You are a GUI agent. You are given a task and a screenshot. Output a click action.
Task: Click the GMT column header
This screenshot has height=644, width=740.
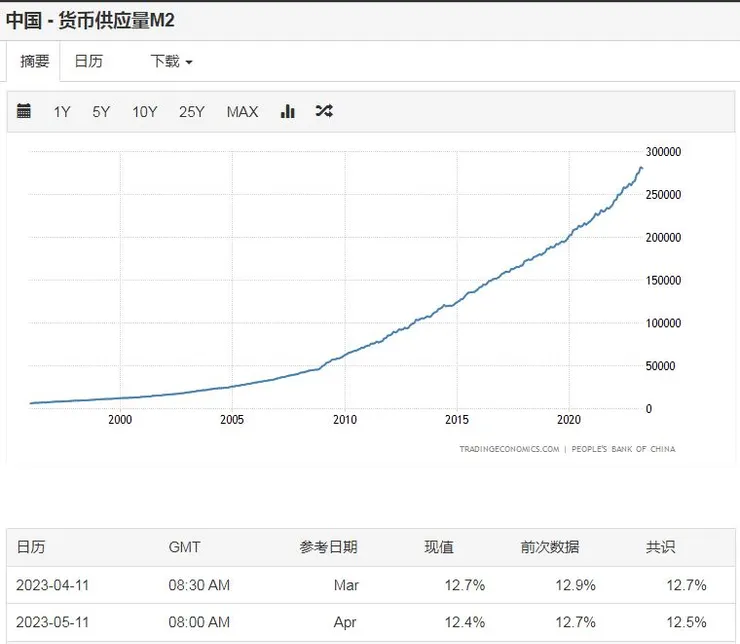185,547
